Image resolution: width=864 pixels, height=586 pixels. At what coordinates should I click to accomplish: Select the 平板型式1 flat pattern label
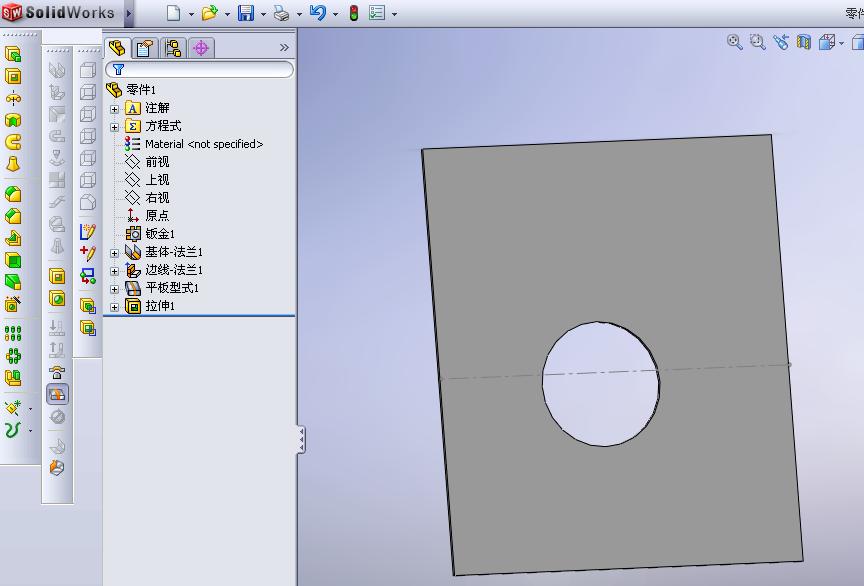click(172, 288)
